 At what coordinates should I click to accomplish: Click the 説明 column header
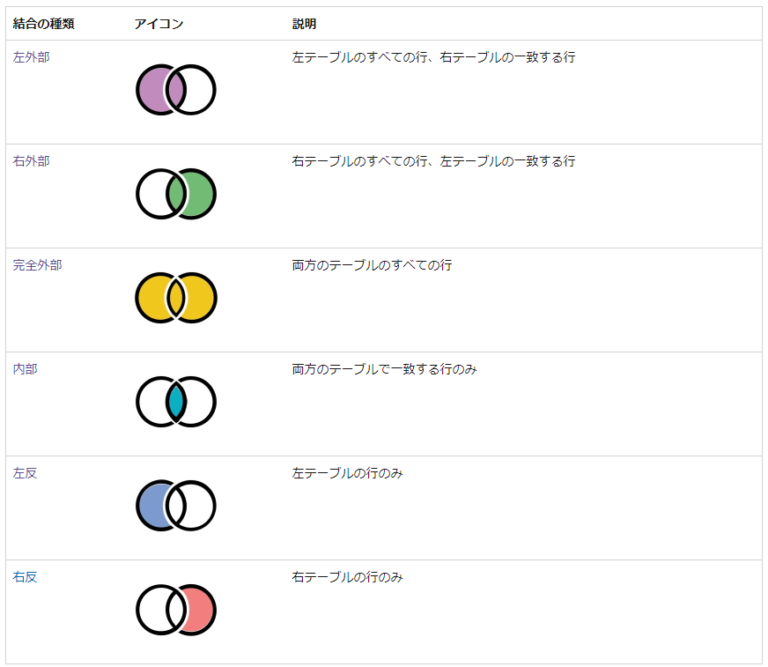pyautogui.click(x=304, y=23)
